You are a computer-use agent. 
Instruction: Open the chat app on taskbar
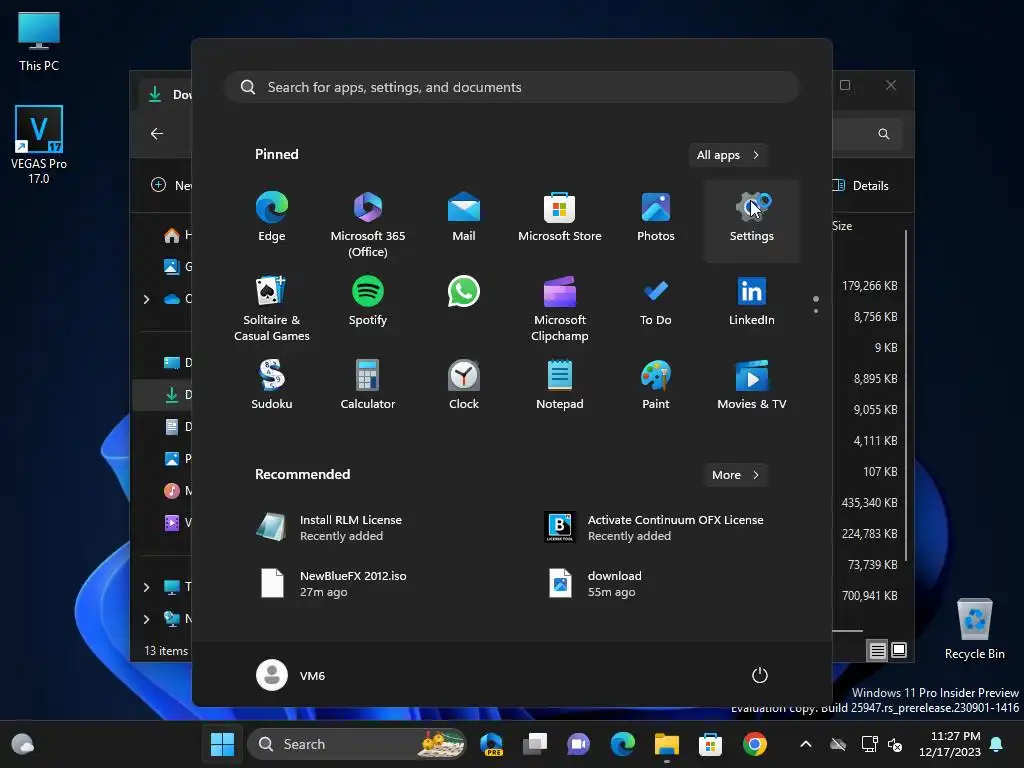579,744
